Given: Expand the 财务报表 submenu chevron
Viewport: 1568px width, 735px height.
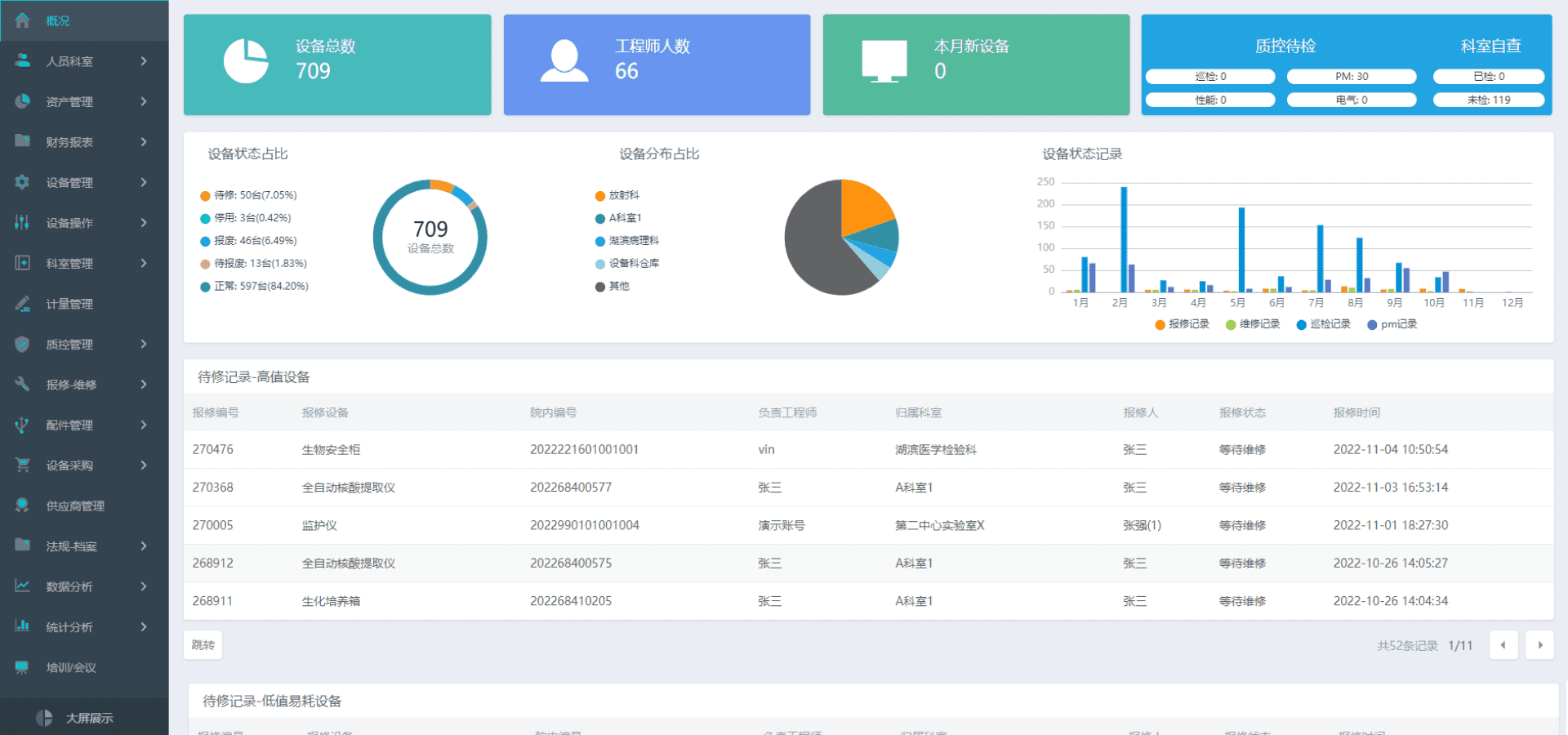Looking at the screenshot, I should click(x=144, y=142).
